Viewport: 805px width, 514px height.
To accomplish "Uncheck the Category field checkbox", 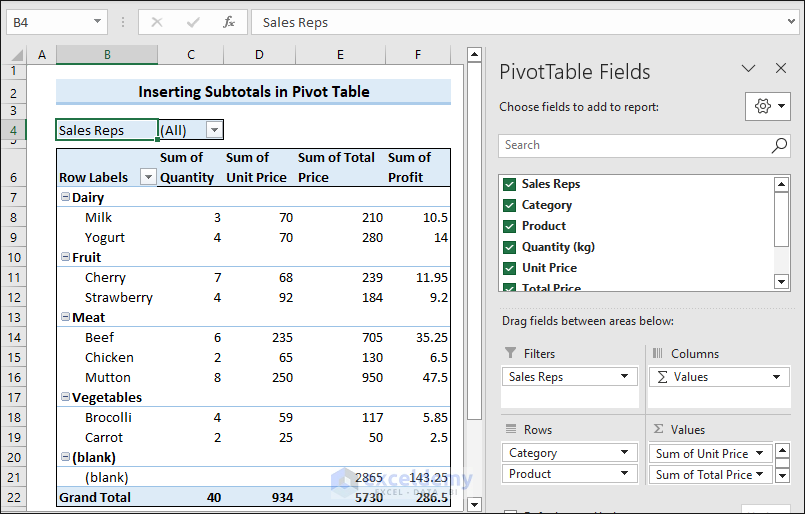I will coord(510,205).
